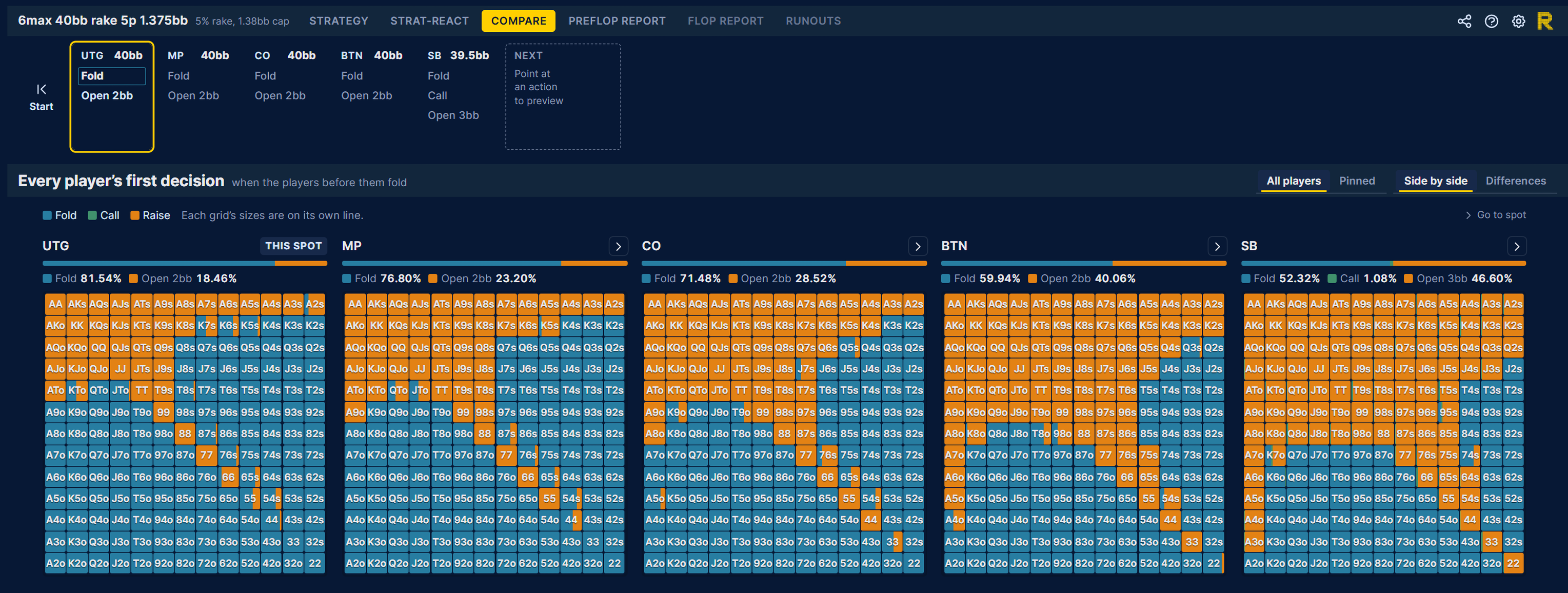The width and height of the screenshot is (1568, 593).
Task: Click the AA cell in UTG grid
Action: pos(55,304)
